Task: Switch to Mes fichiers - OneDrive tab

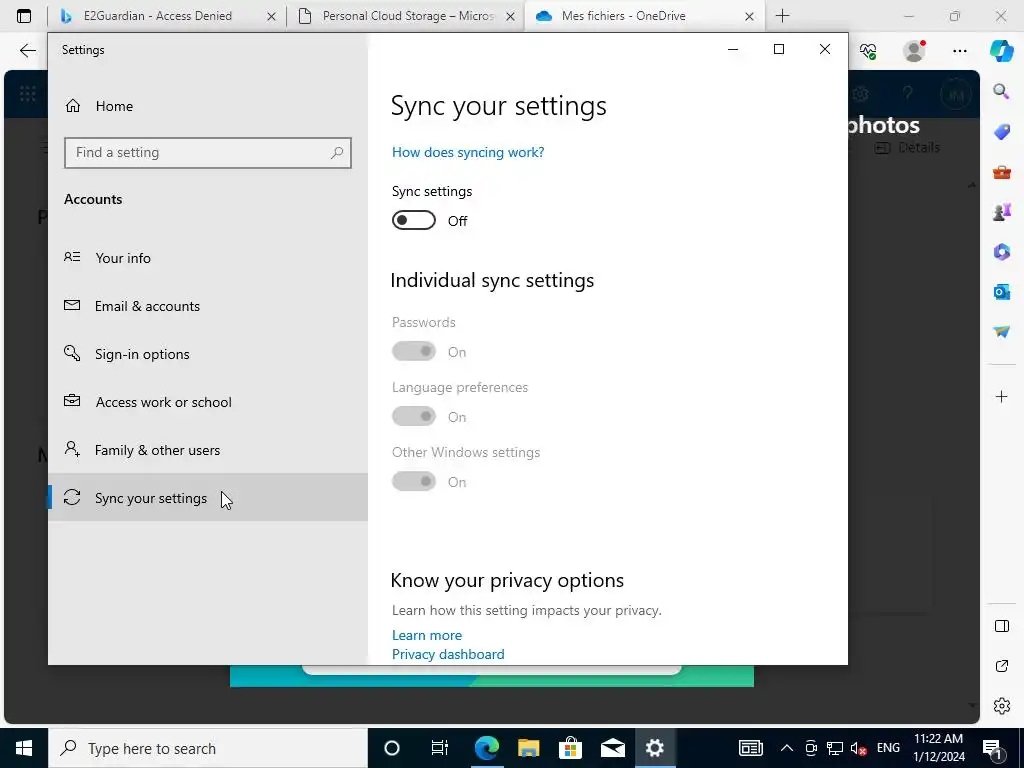Action: point(645,16)
